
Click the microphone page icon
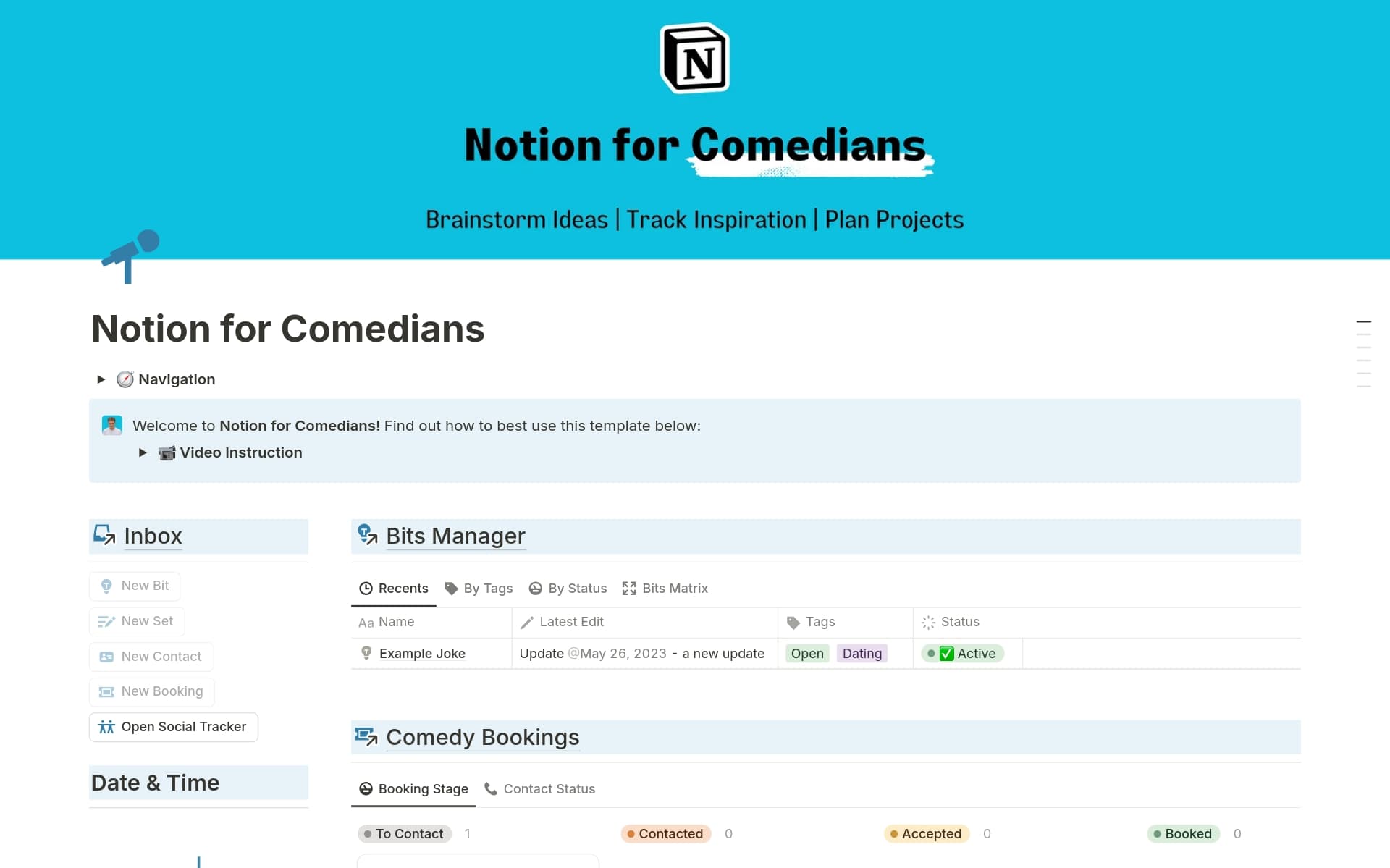coord(131,256)
